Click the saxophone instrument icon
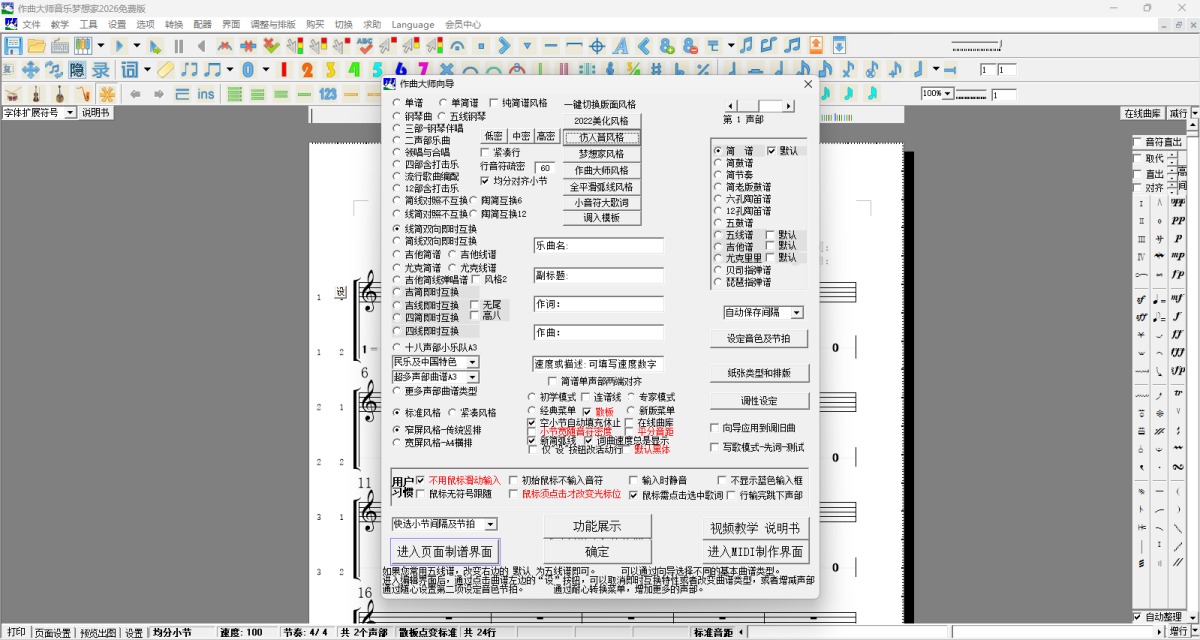 (83, 94)
